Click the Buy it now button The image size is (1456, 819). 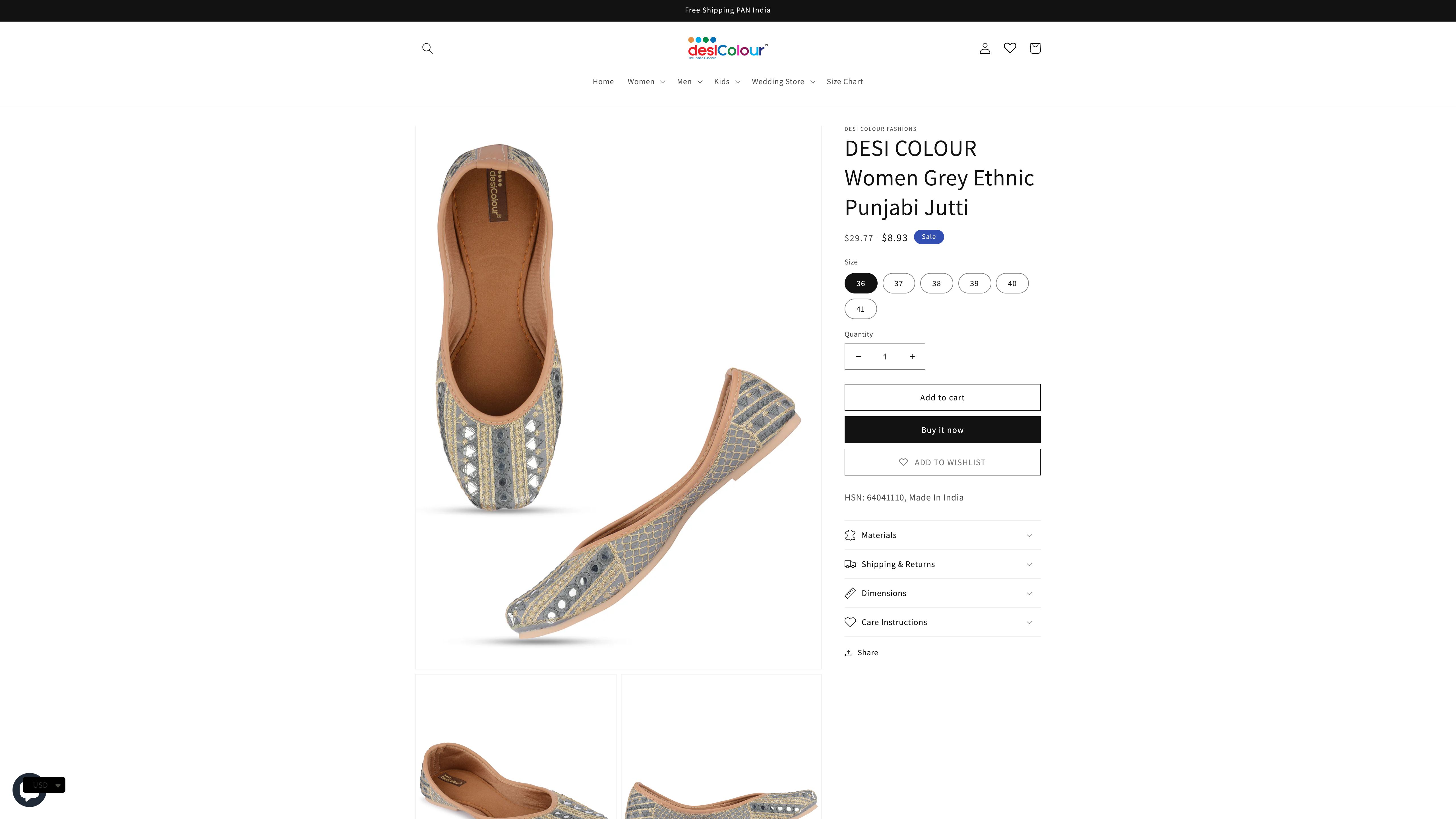coord(942,430)
